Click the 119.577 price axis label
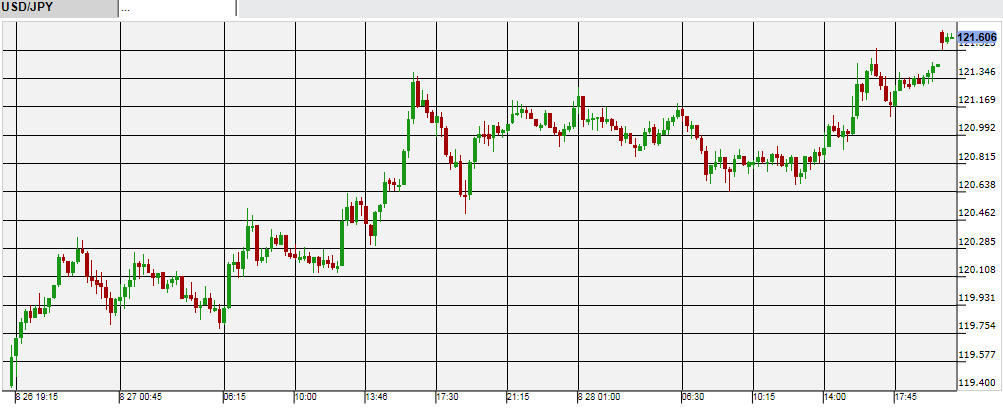This screenshot has height=415, width=1003. coord(977,355)
